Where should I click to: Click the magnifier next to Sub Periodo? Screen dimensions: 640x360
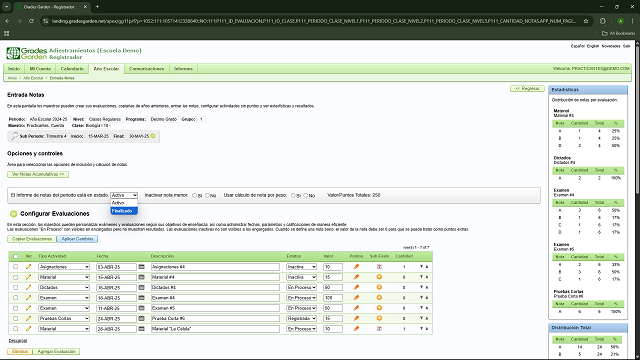[14, 136]
